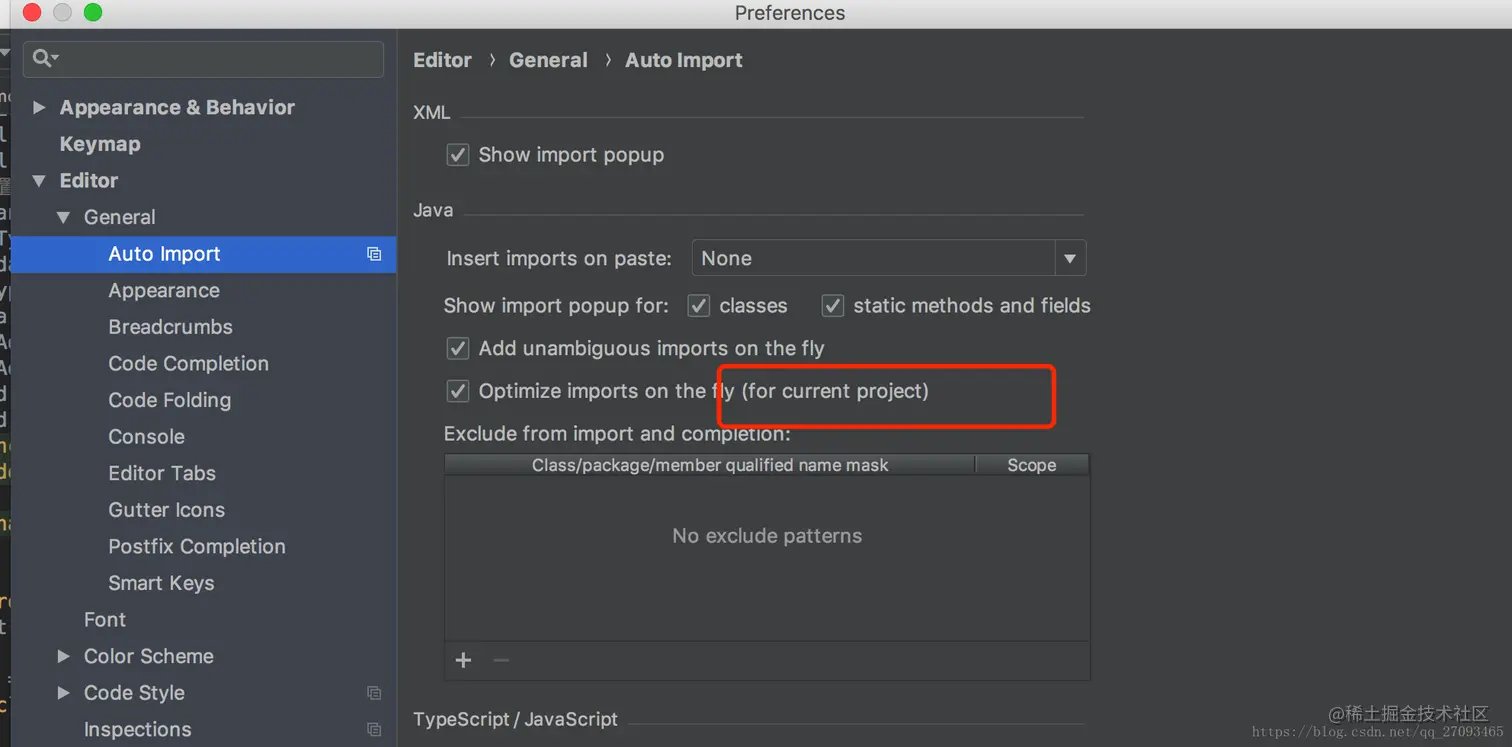Uncheck Add unambiguous imports on the fly
Viewport: 1512px width, 747px height.
(x=458, y=348)
